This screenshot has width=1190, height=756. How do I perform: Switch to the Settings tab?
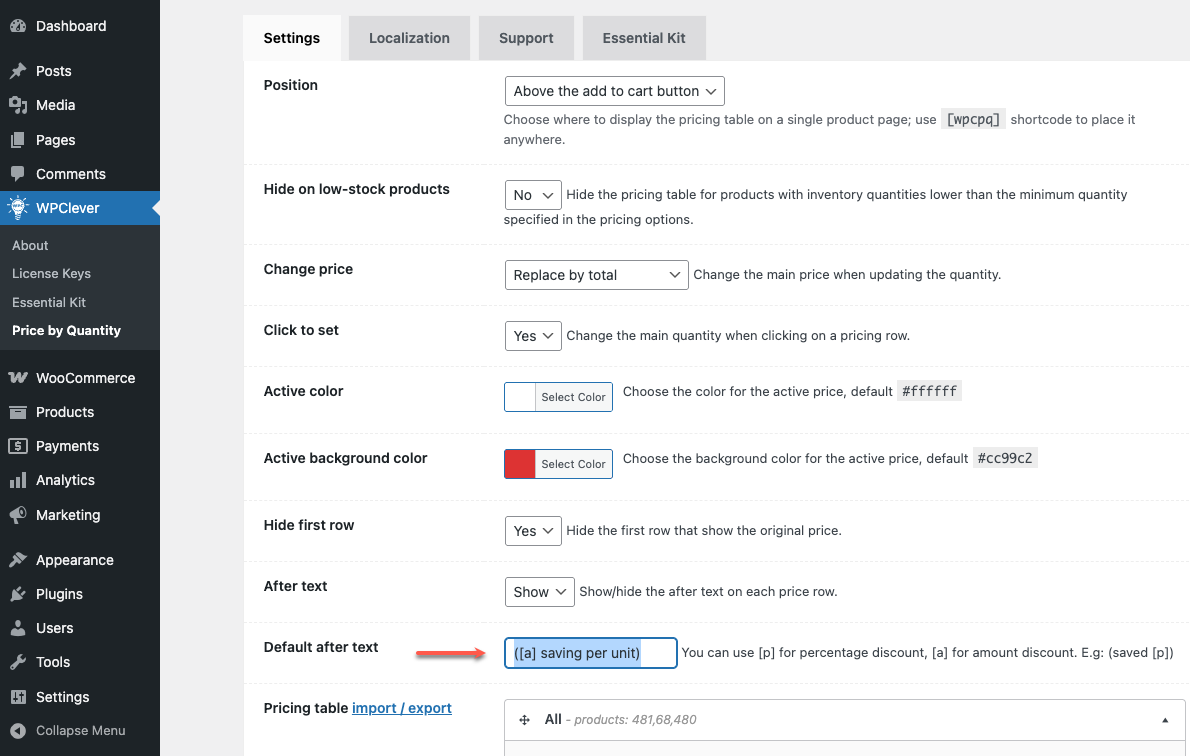291,38
